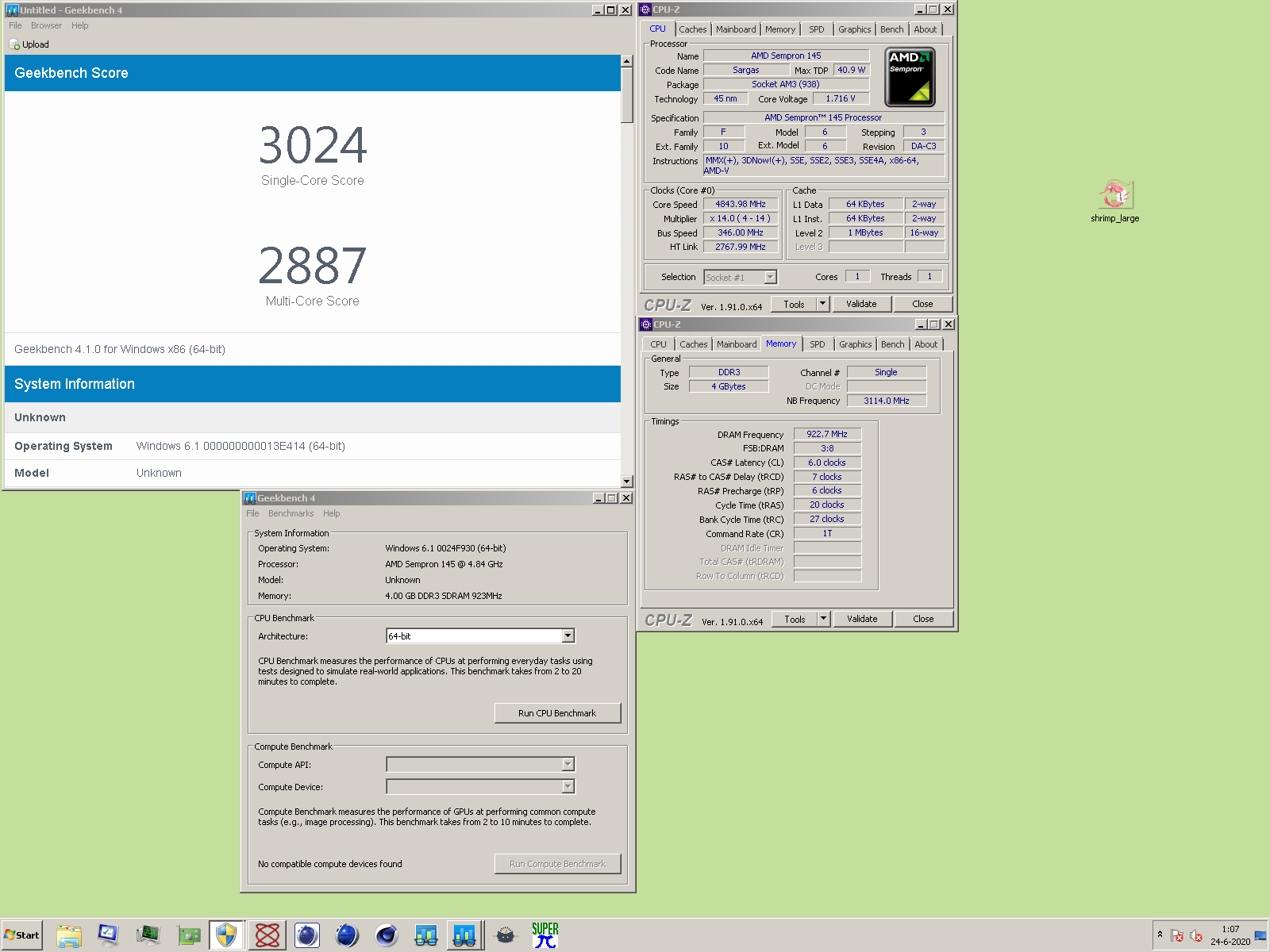Click the green circuit card taskbar icon
Image resolution: width=1270 pixels, height=952 pixels.
pyautogui.click(x=188, y=935)
